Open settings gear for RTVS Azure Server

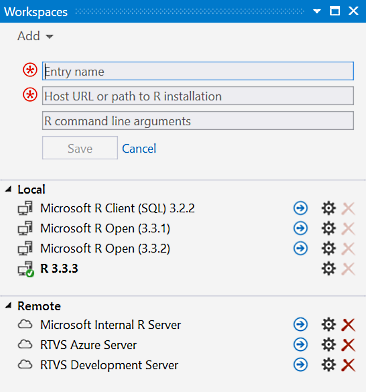point(328,344)
